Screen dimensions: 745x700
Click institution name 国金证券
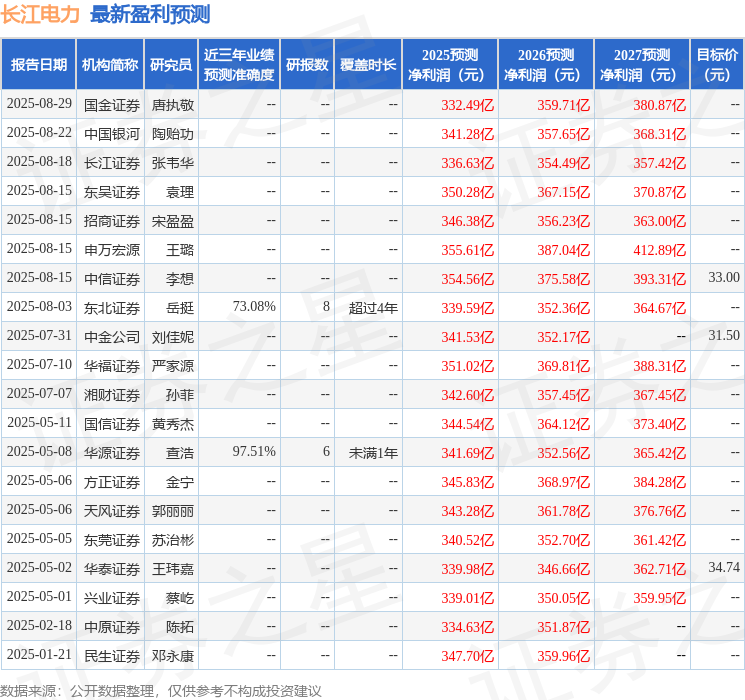tap(112, 105)
